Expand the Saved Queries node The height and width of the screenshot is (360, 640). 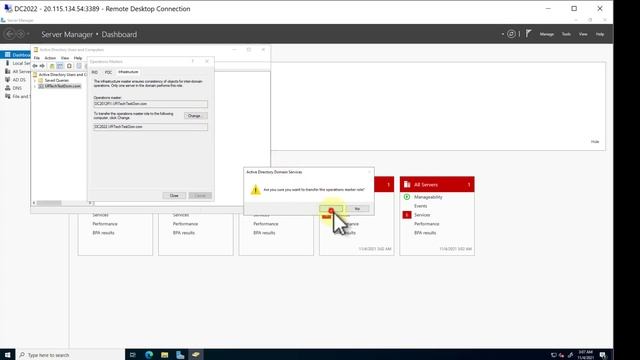tap(35, 80)
